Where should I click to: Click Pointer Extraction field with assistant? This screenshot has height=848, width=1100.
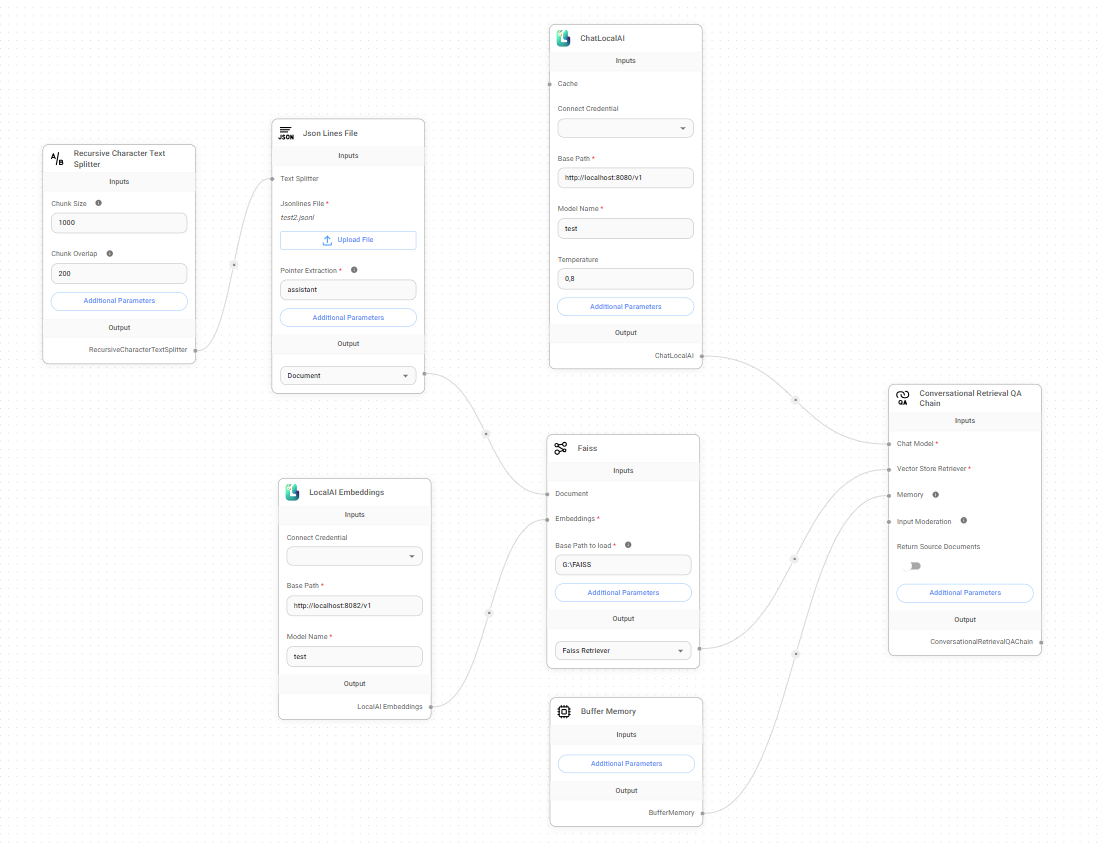pos(348,290)
